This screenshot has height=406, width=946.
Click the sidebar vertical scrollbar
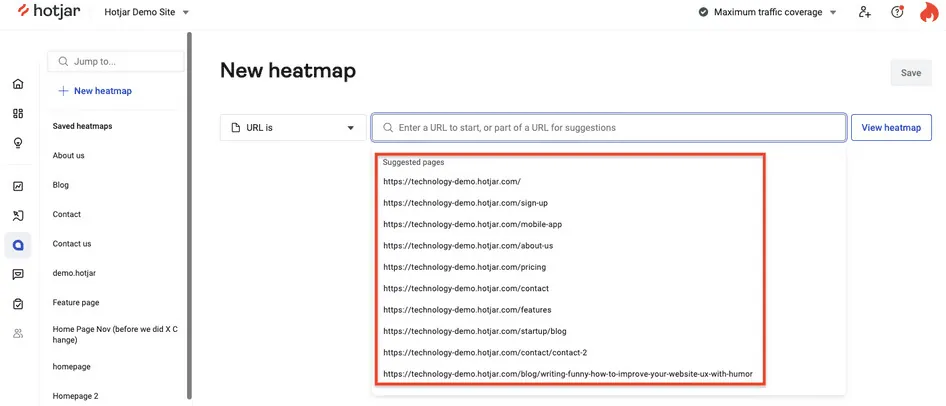point(189,215)
